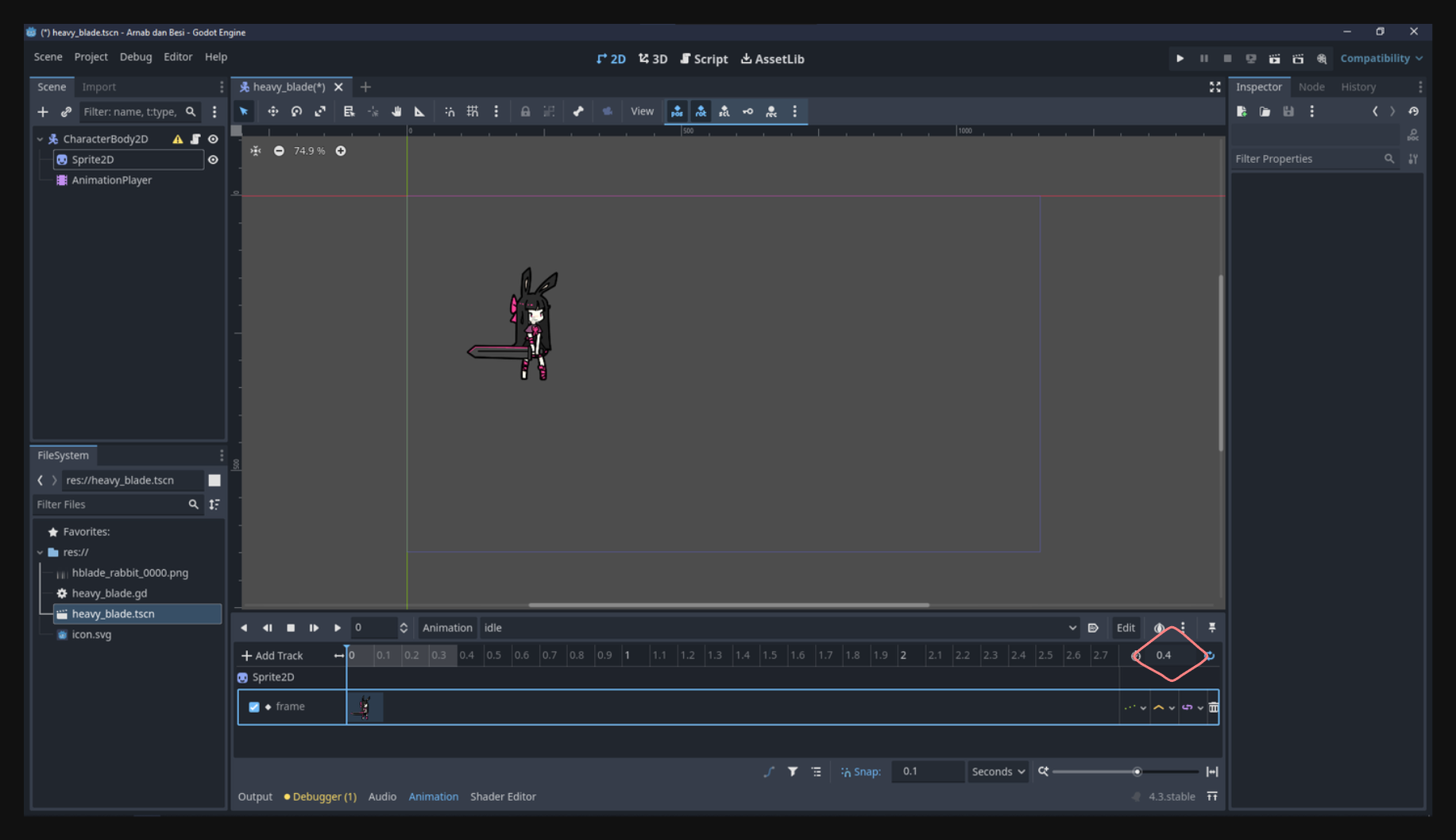Switch to the Import tab

pos(99,87)
